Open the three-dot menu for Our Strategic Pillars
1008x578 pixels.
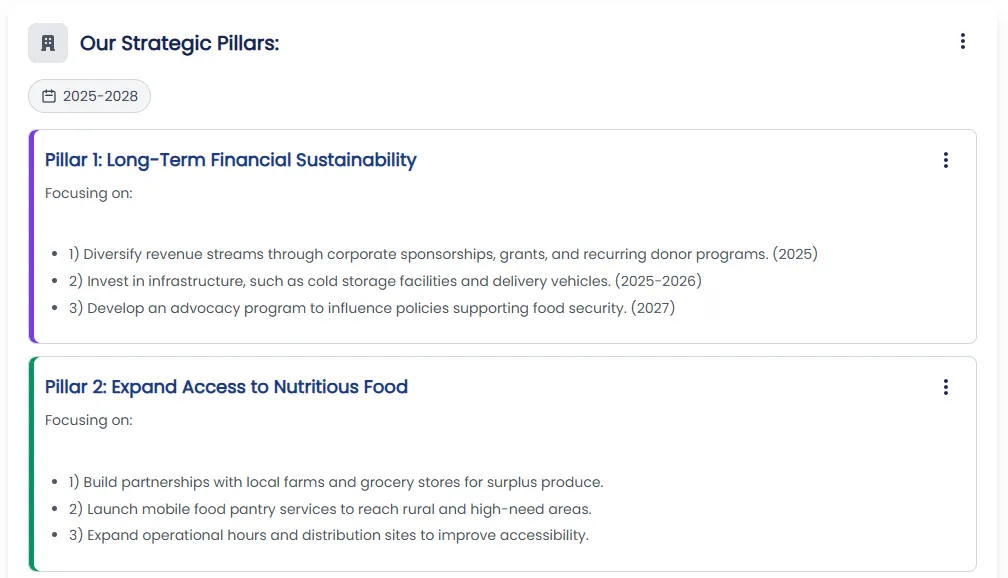pos(962,42)
